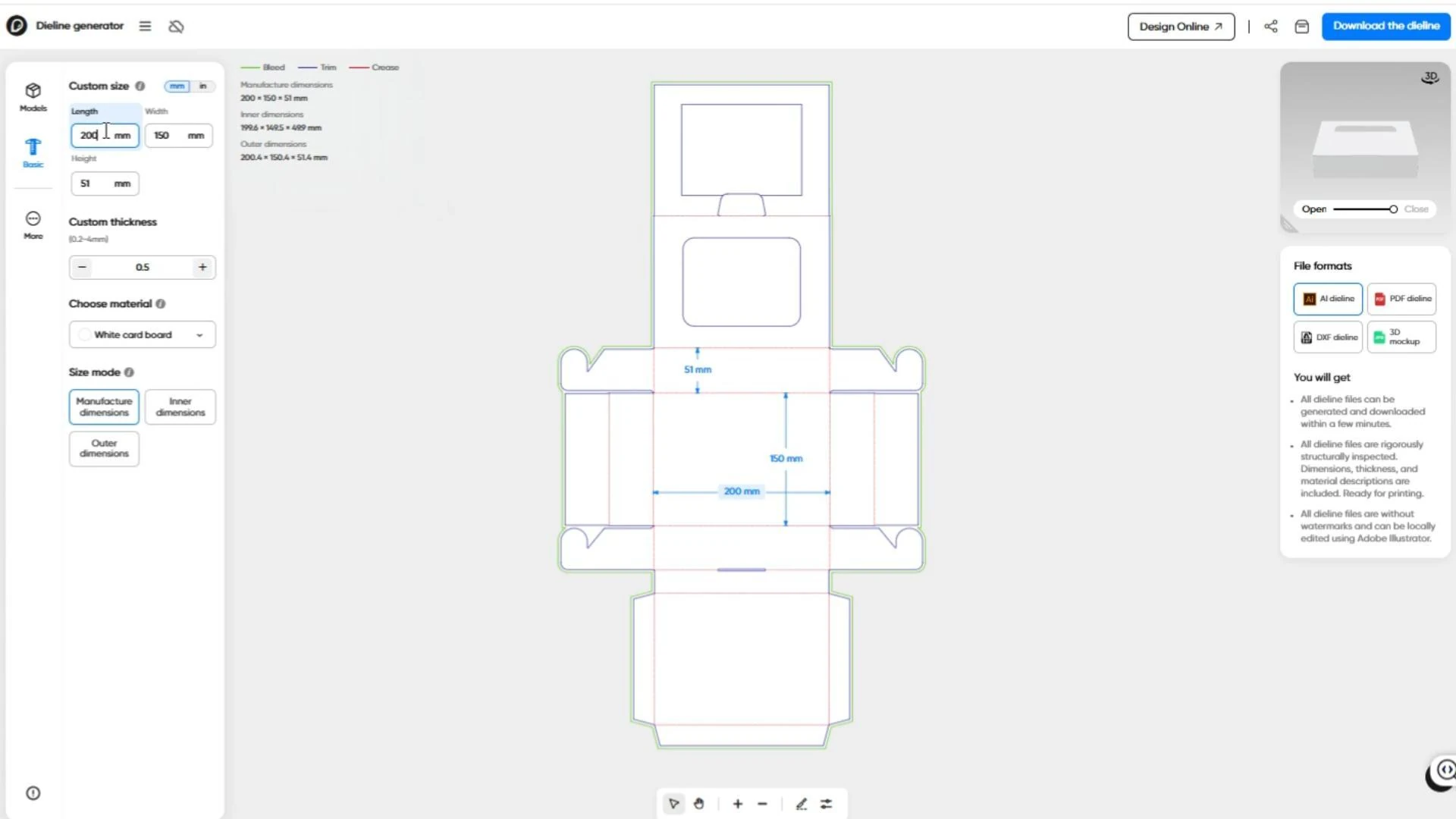Screen dimensions: 1456x819
Task: Open the More options sidebar icon
Action: (33, 225)
